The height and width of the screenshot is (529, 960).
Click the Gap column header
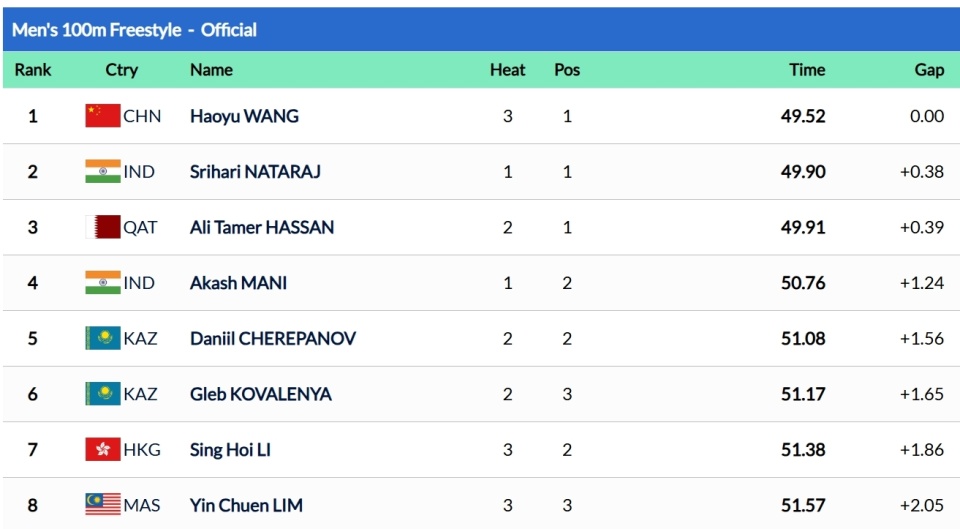(929, 70)
